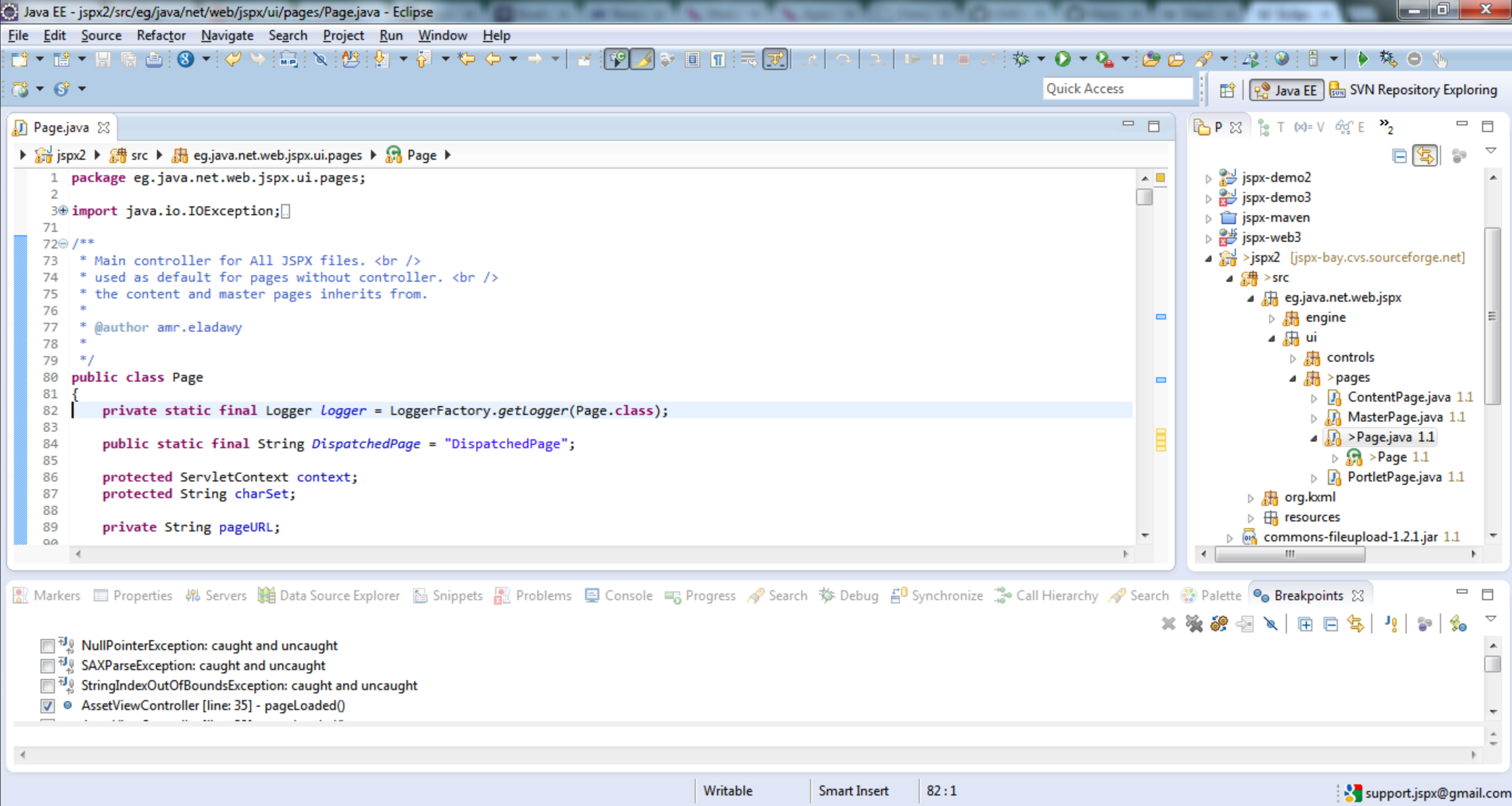The width and height of the screenshot is (1512, 806).
Task: Open the New wizard toolbar icon
Action: click(20, 59)
